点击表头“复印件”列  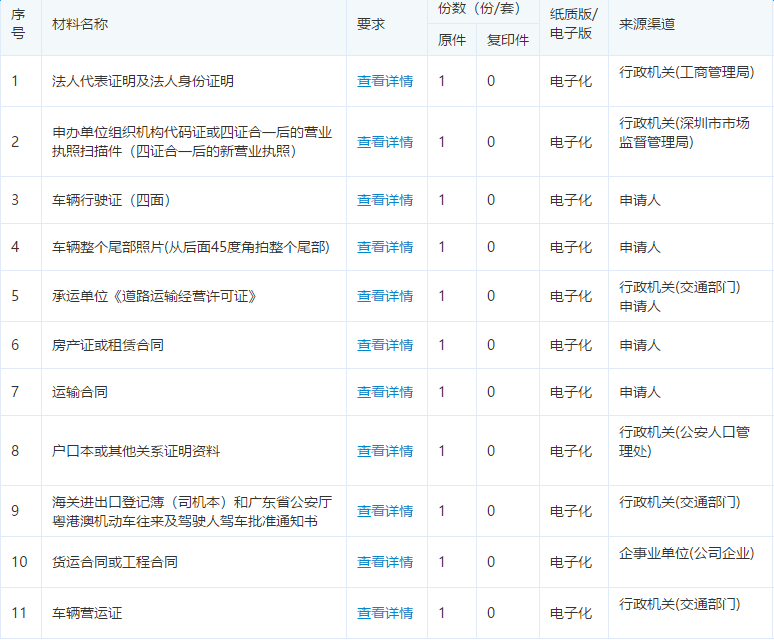pyautogui.click(x=508, y=40)
